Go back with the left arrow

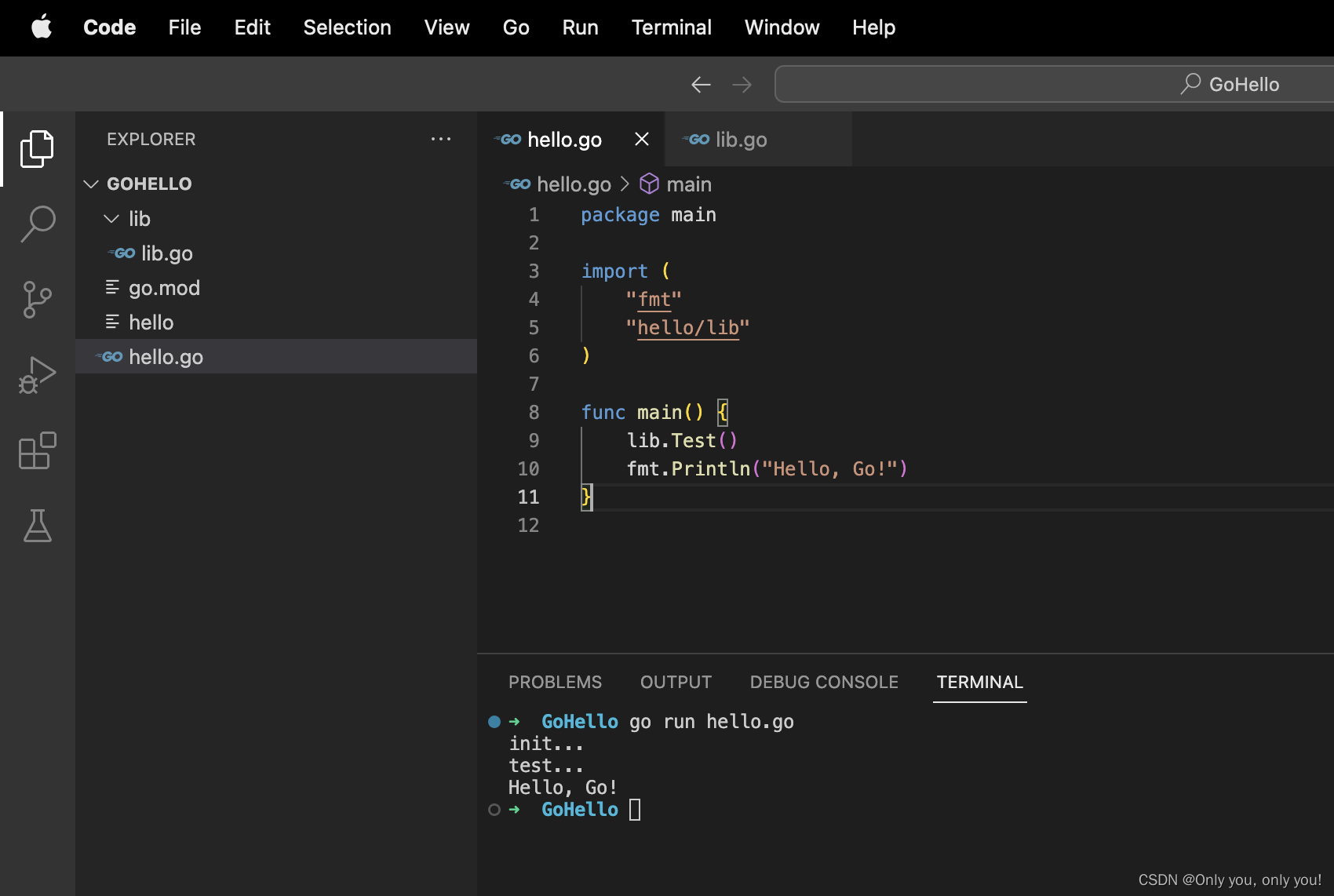pyautogui.click(x=701, y=84)
